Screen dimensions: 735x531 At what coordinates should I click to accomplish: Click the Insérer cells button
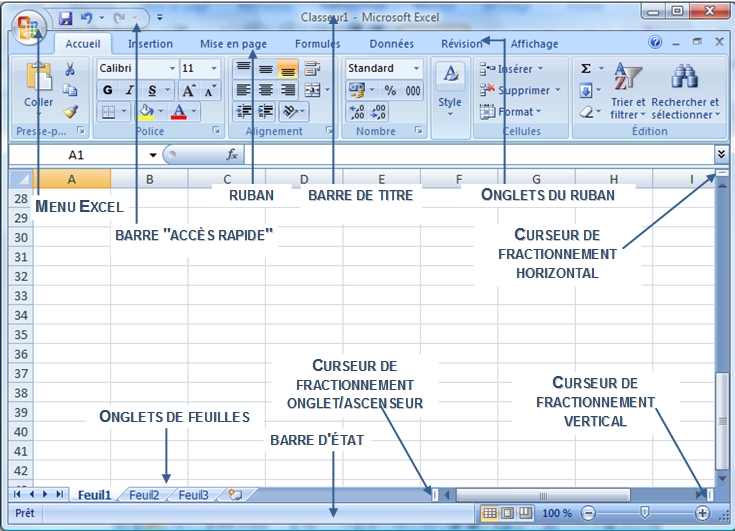click(x=511, y=69)
